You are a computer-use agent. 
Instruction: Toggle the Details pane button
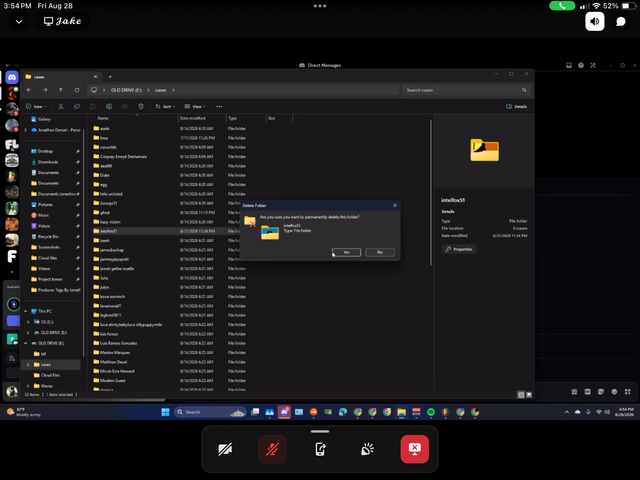[517, 107]
